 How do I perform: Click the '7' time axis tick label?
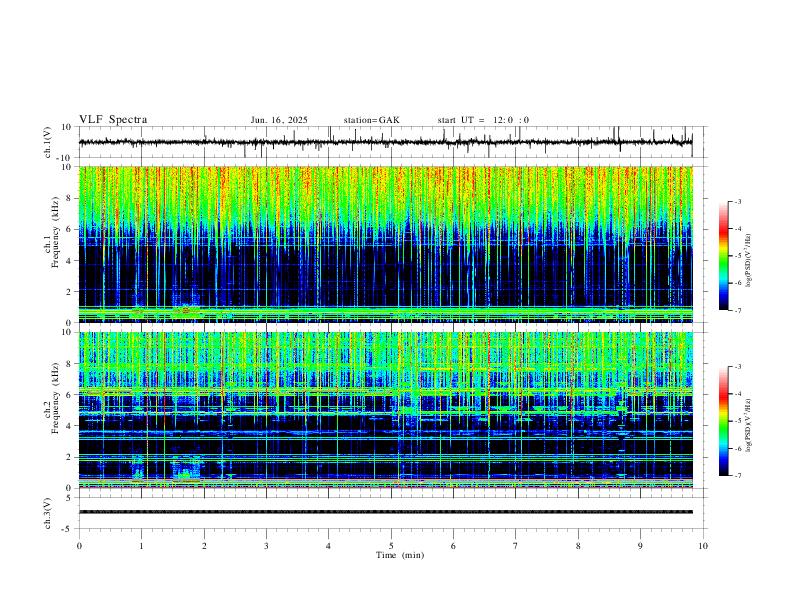tap(516, 546)
